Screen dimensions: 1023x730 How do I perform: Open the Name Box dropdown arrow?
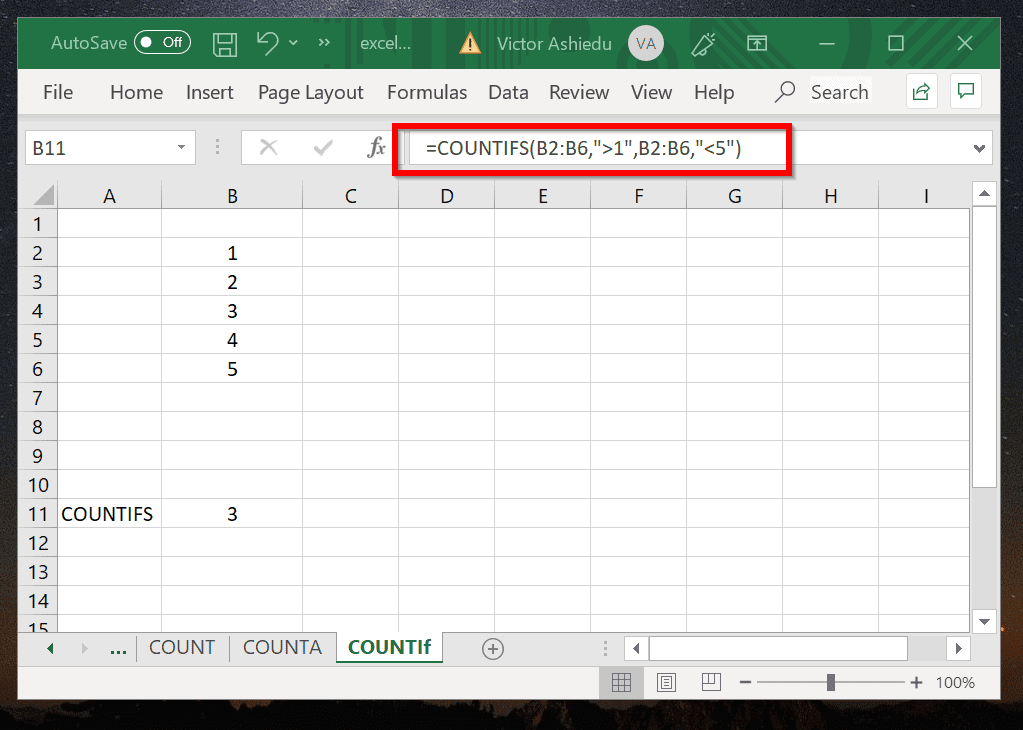(181, 147)
